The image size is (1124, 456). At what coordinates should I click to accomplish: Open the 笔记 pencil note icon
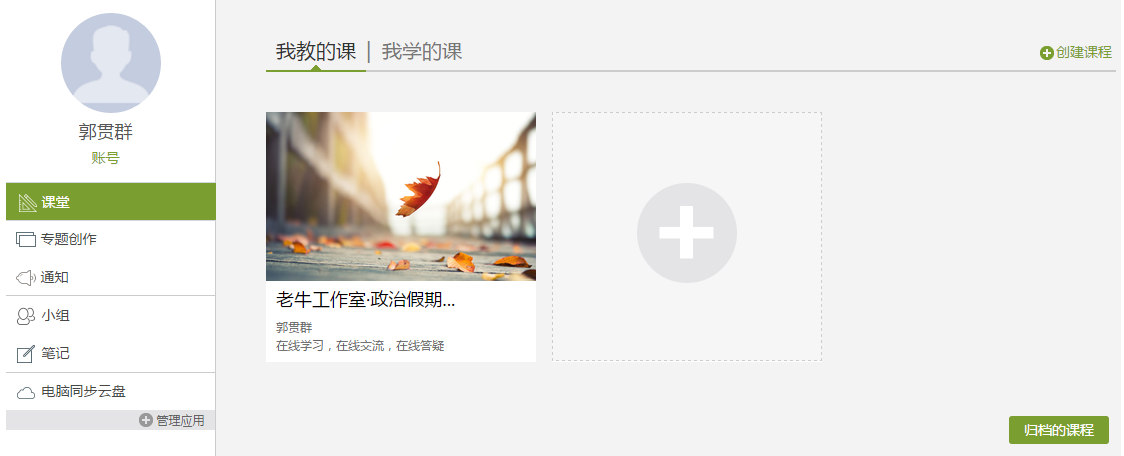point(26,353)
